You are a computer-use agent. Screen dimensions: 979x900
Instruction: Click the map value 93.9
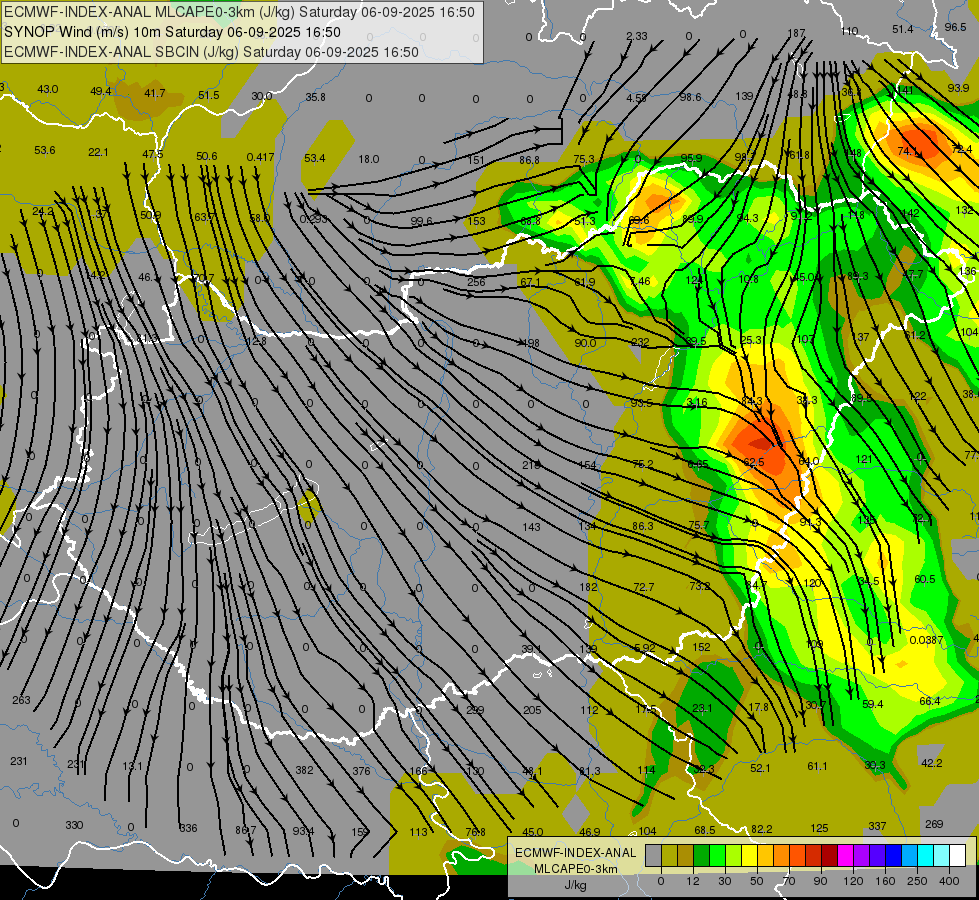pyautogui.click(x=958, y=88)
